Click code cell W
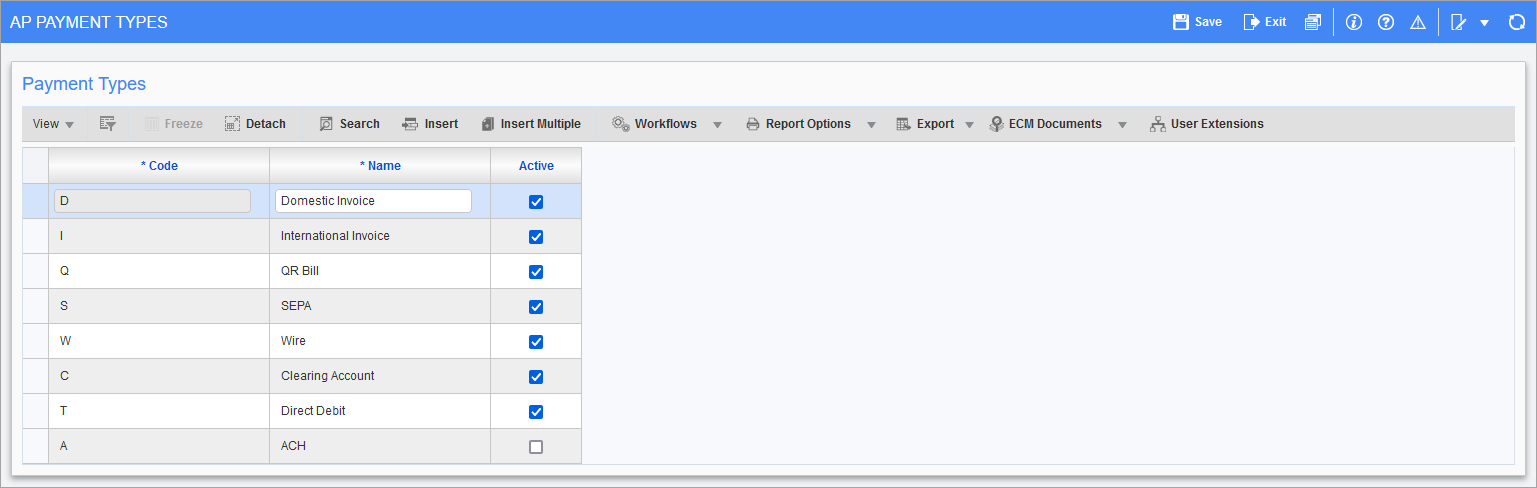 (159, 341)
